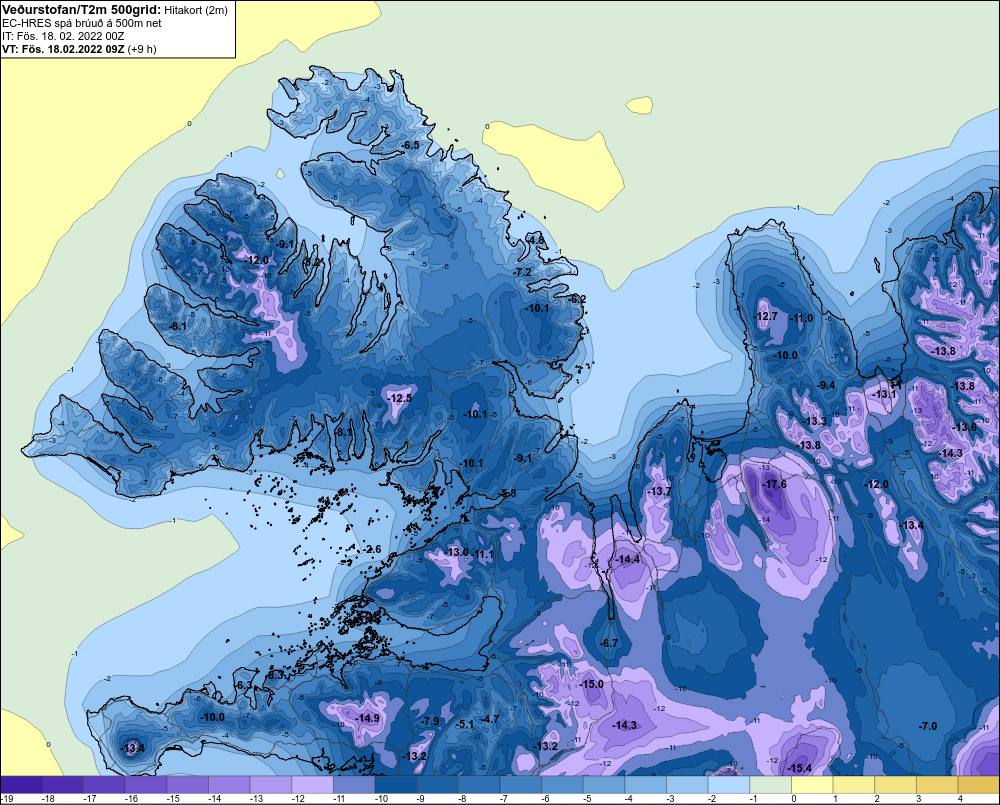The width and height of the screenshot is (1000, 805).
Task: Select the -13.0 temperature label
Action: click(x=457, y=552)
